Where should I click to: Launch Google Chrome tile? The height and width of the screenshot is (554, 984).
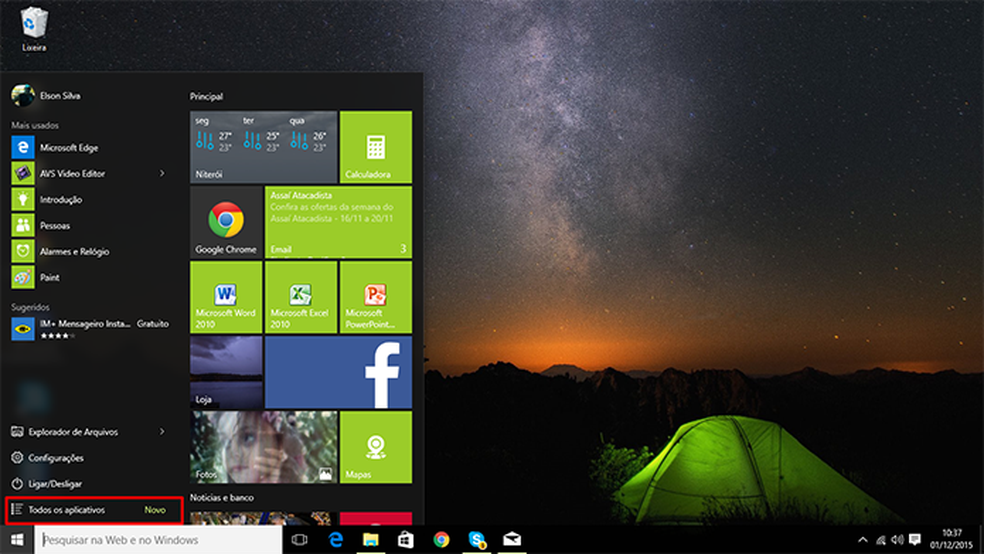coord(226,222)
